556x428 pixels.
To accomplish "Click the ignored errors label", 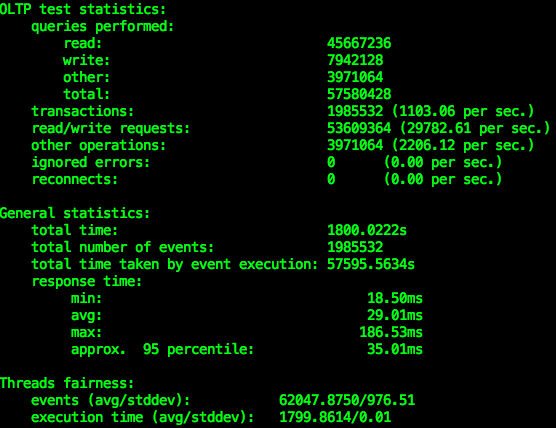I will 91,162.
